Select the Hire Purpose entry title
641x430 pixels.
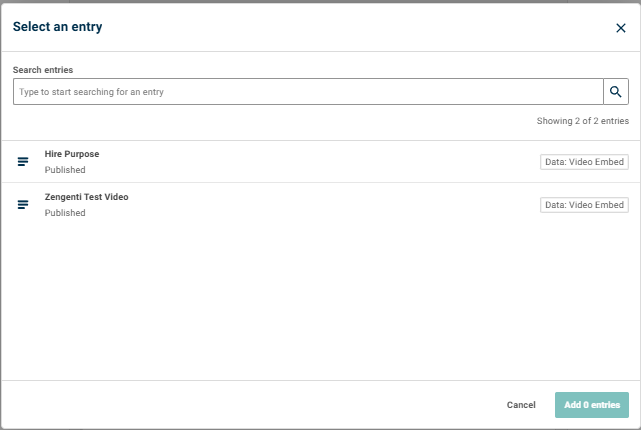[x=72, y=154]
